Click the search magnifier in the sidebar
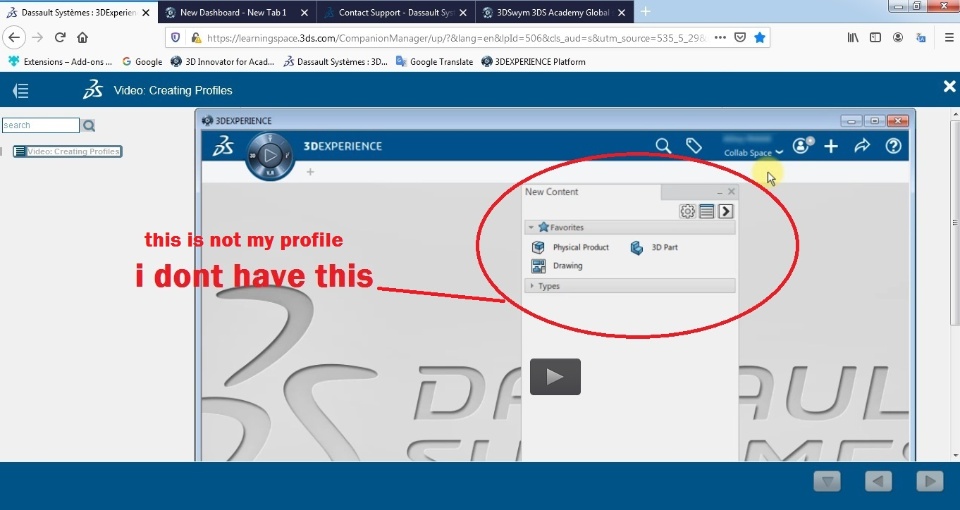960x510 pixels. pyautogui.click(x=89, y=126)
